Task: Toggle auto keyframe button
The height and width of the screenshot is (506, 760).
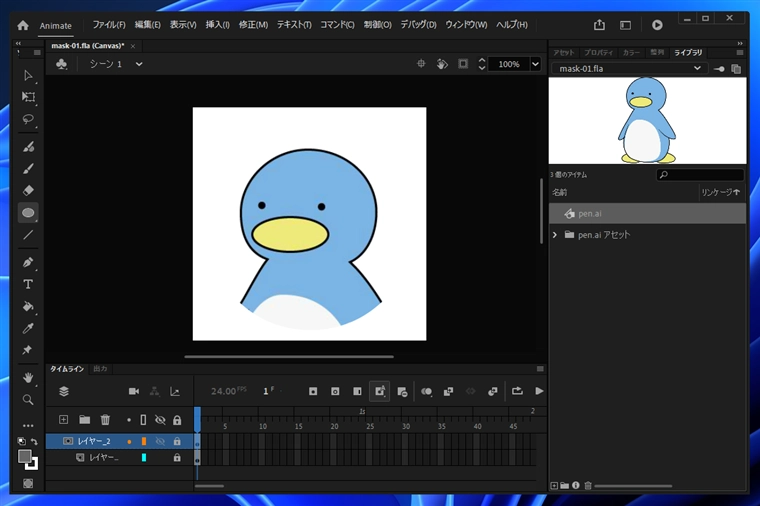Action: point(380,391)
